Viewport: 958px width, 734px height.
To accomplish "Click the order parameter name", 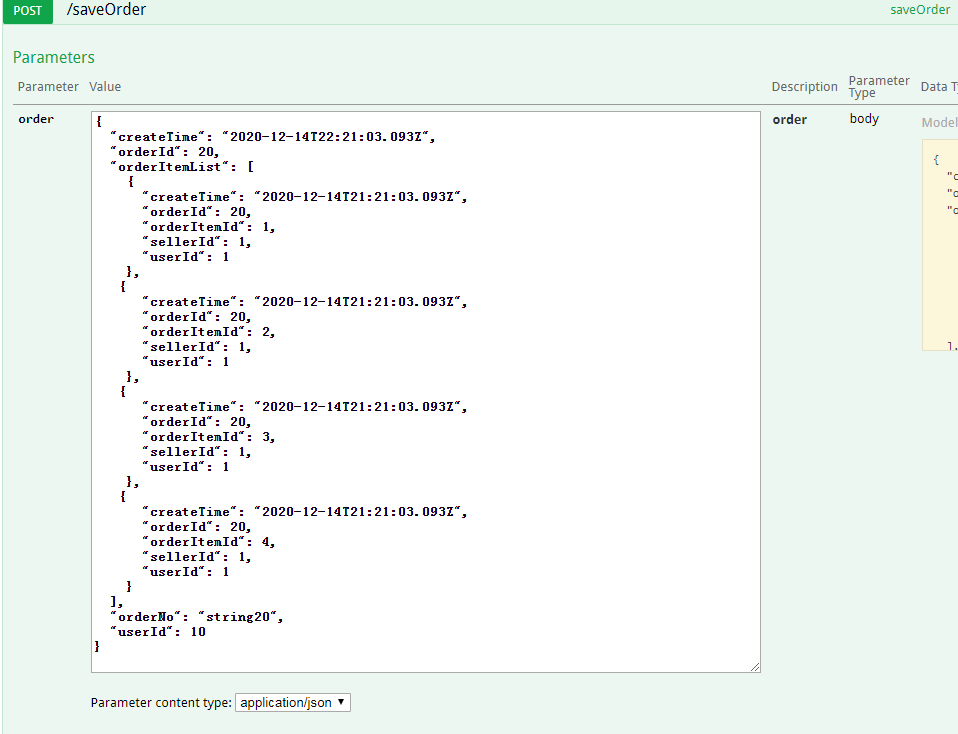I will coord(36,119).
